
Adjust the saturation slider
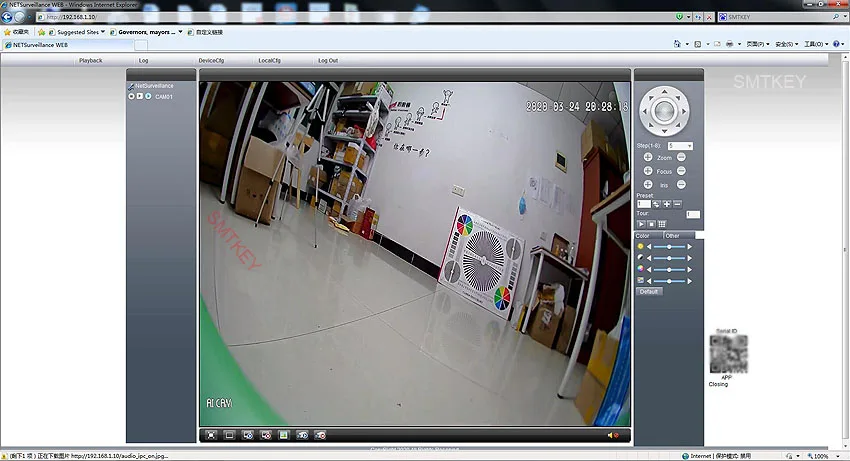point(669,270)
